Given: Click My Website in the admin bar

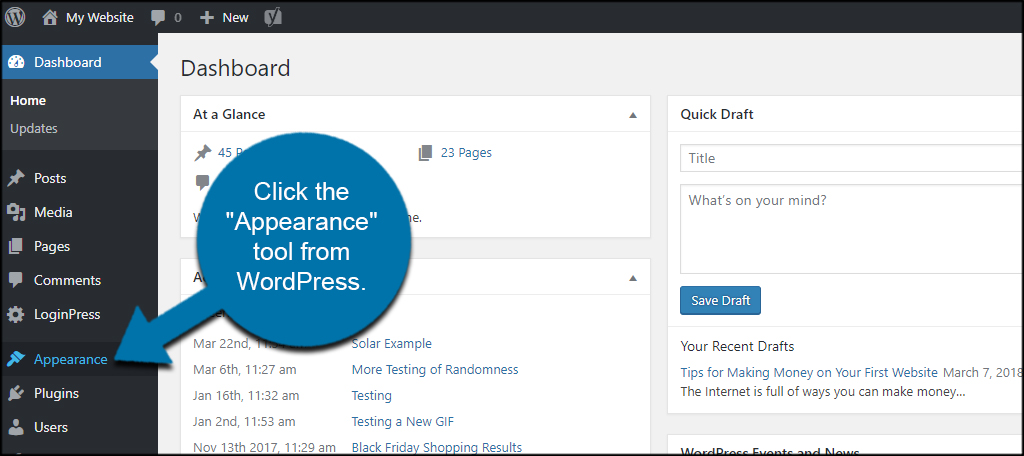Looking at the screenshot, I should pyautogui.click(x=99, y=18).
